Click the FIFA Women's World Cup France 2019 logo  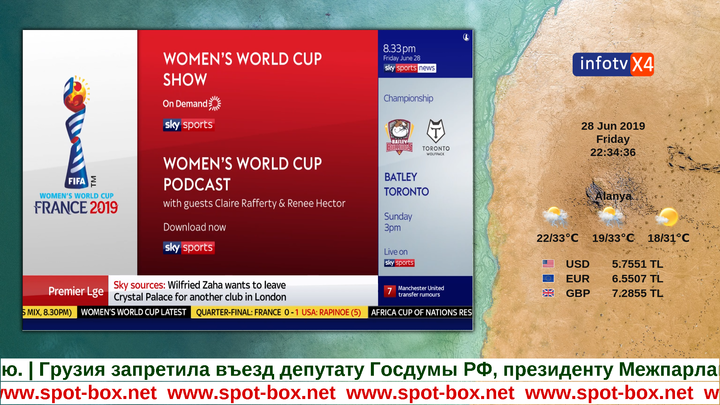point(77,146)
